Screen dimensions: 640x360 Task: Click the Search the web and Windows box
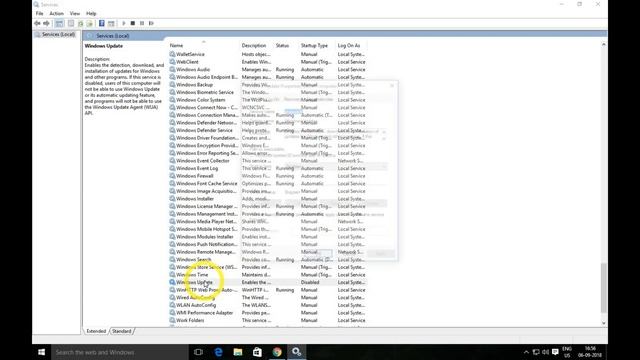[120, 352]
